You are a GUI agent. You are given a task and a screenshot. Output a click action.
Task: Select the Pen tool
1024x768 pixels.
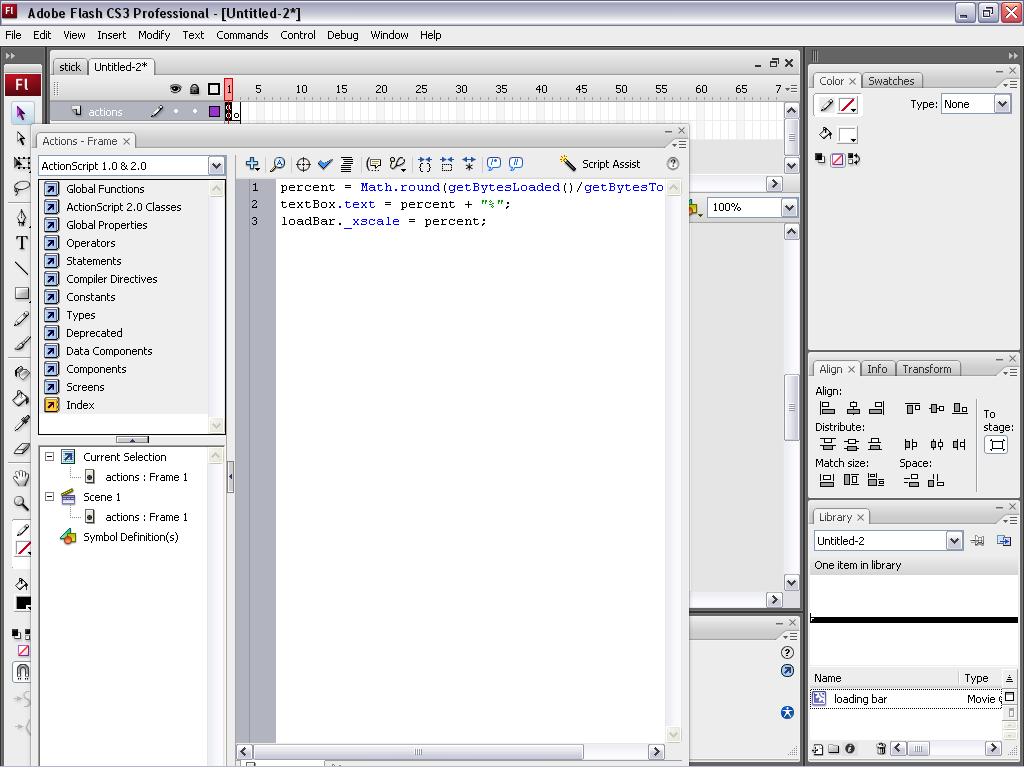tap(21, 217)
